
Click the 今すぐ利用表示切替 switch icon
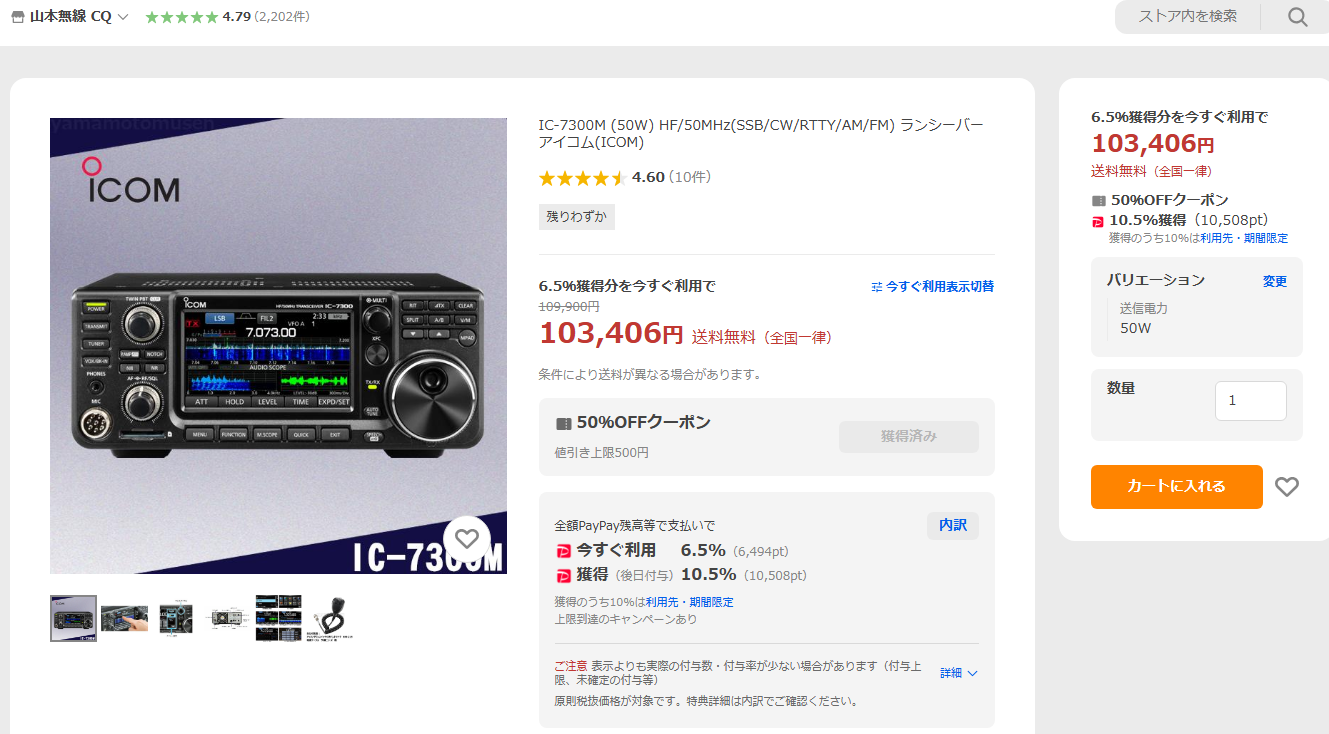(x=877, y=286)
